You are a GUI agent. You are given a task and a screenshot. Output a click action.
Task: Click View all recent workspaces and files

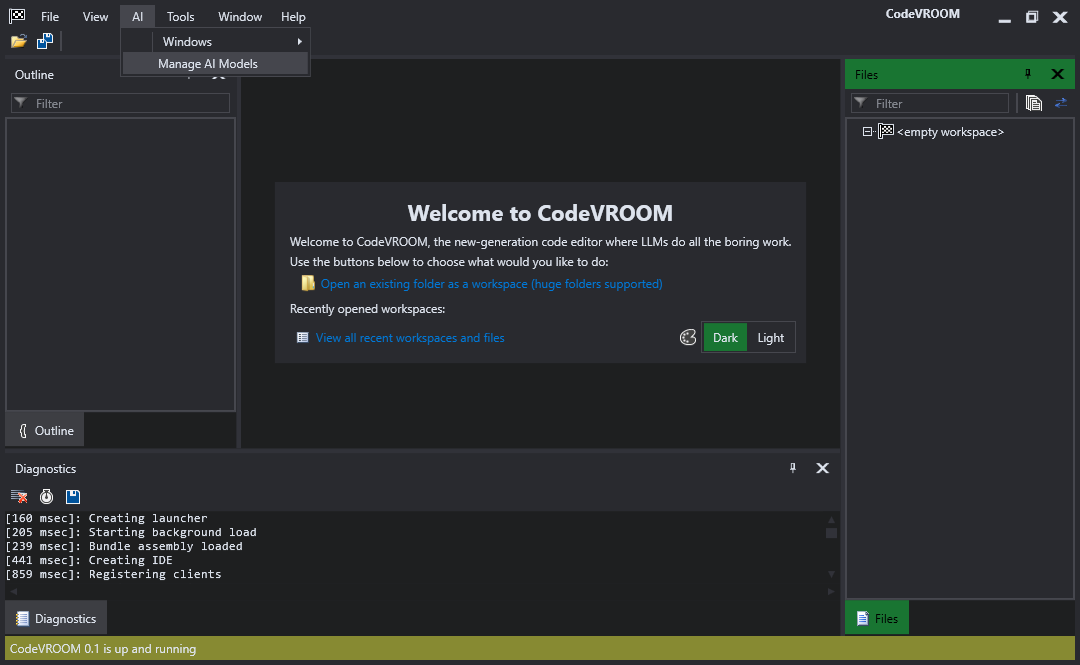coord(410,337)
